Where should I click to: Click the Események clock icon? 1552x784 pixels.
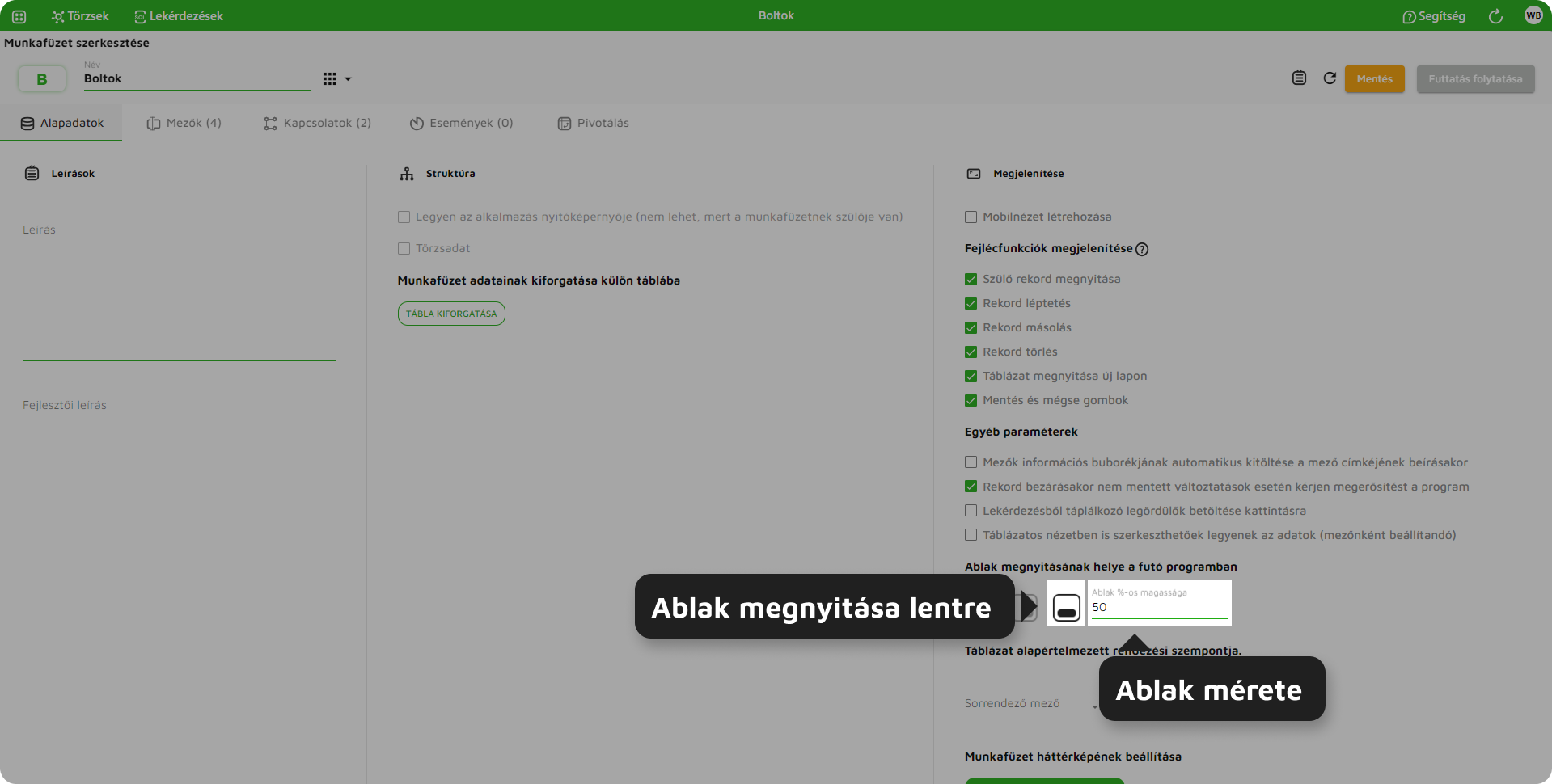tap(417, 124)
